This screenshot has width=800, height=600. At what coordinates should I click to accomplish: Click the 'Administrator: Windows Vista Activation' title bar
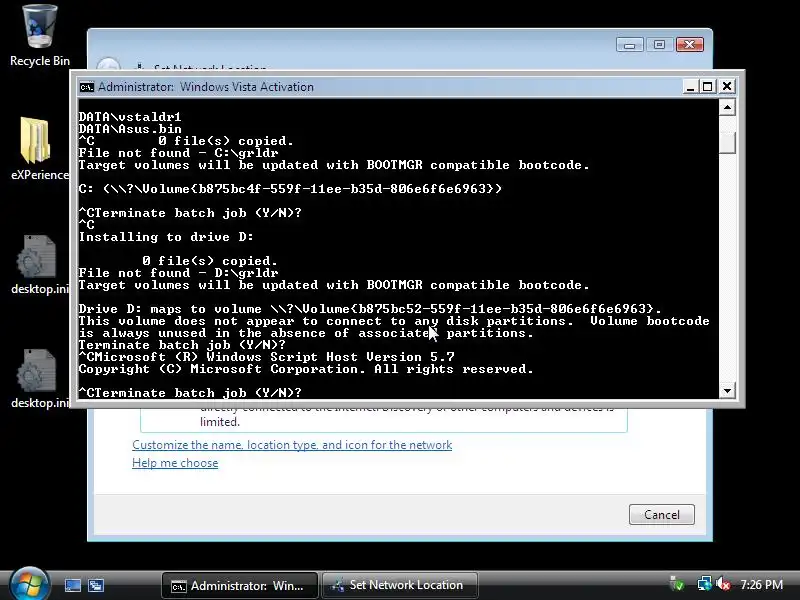point(378,87)
